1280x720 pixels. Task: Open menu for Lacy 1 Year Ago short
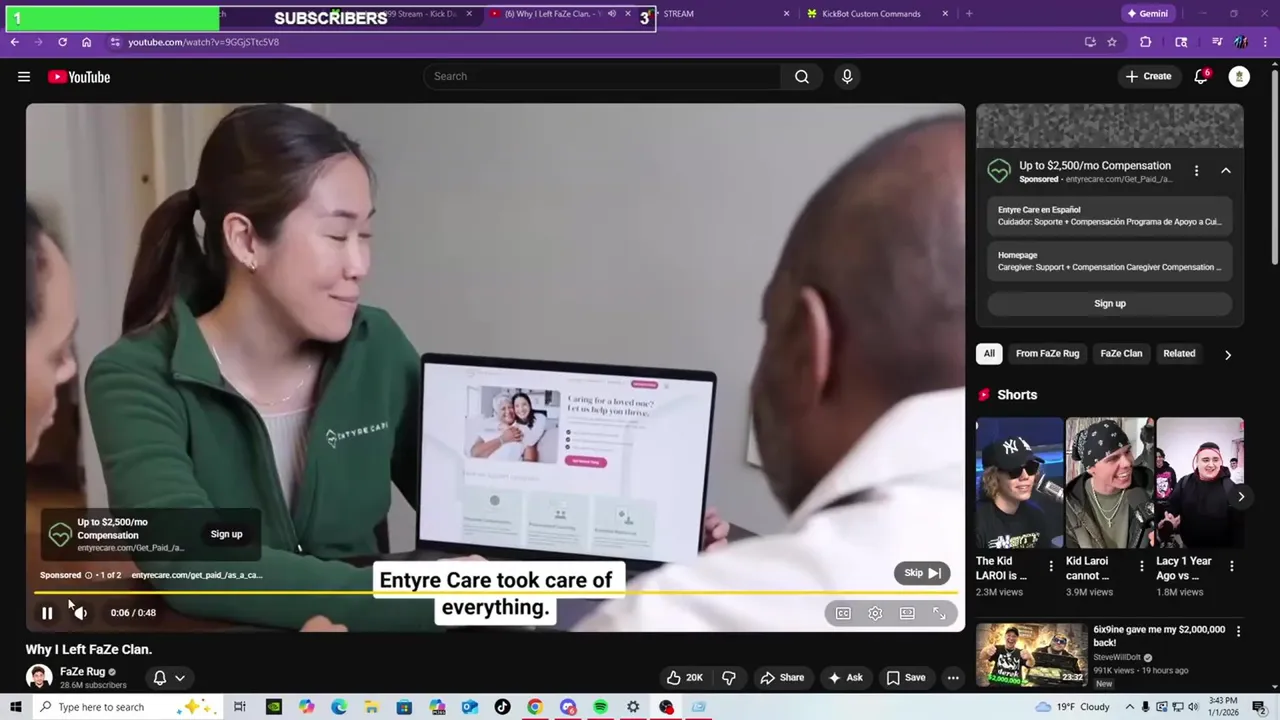(x=1231, y=566)
